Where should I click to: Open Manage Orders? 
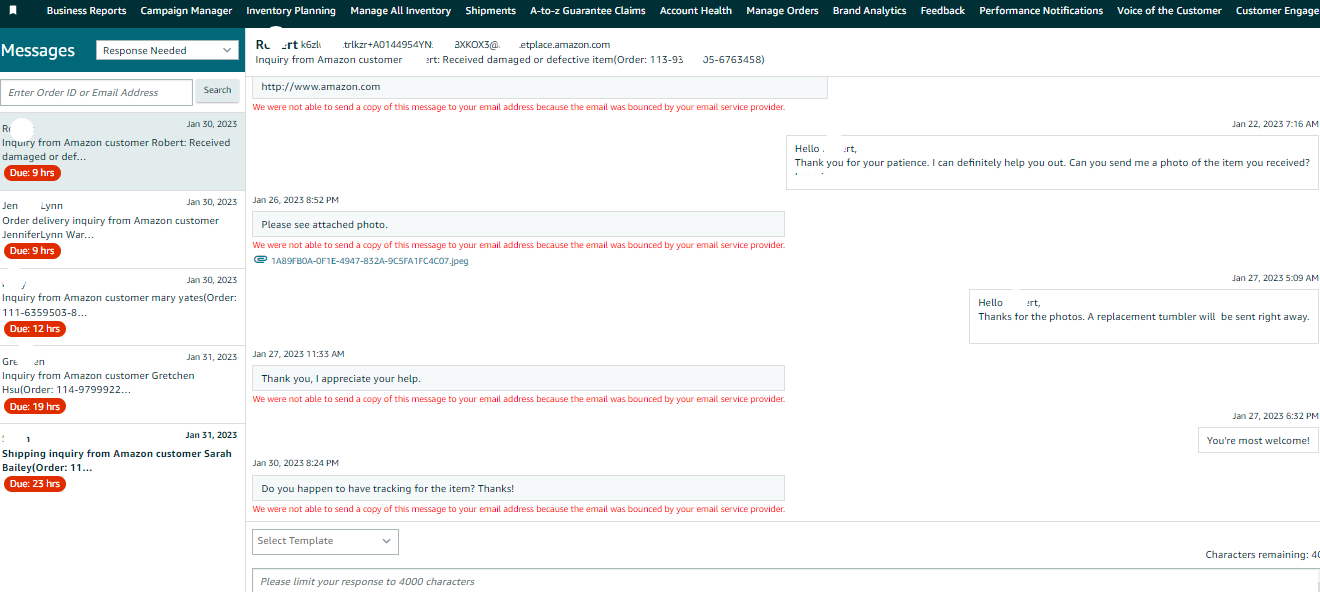tap(782, 11)
